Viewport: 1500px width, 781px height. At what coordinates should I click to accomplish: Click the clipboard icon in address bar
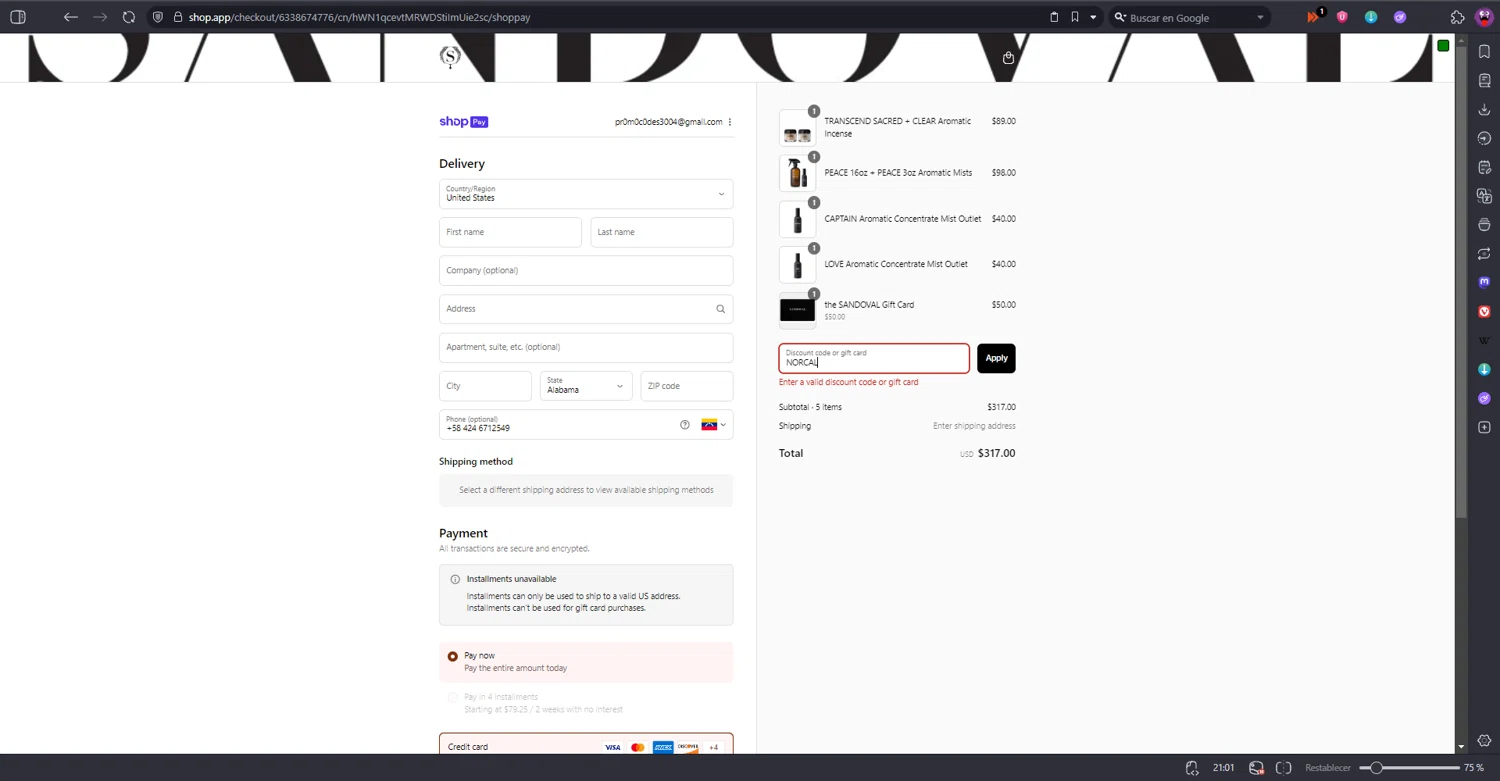(1054, 17)
